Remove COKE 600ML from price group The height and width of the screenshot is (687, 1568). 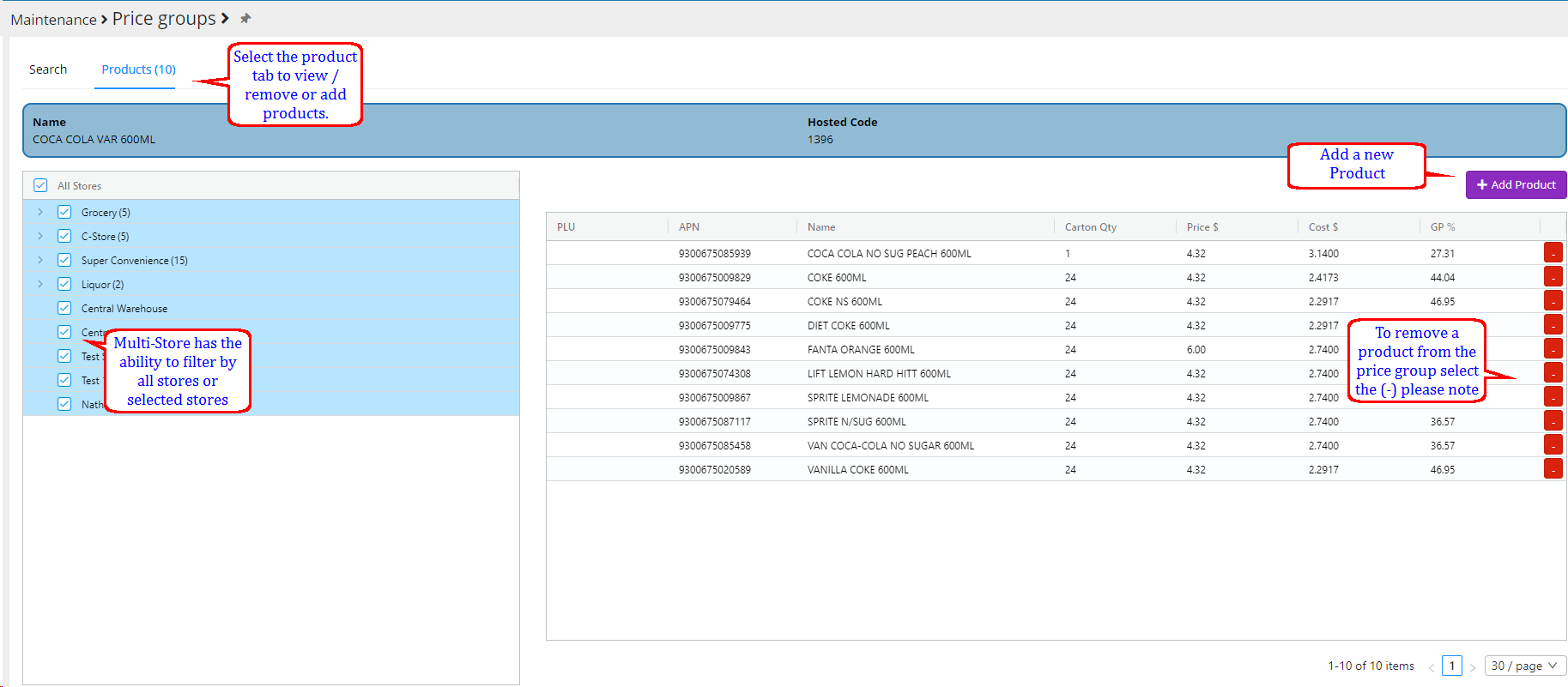1553,277
